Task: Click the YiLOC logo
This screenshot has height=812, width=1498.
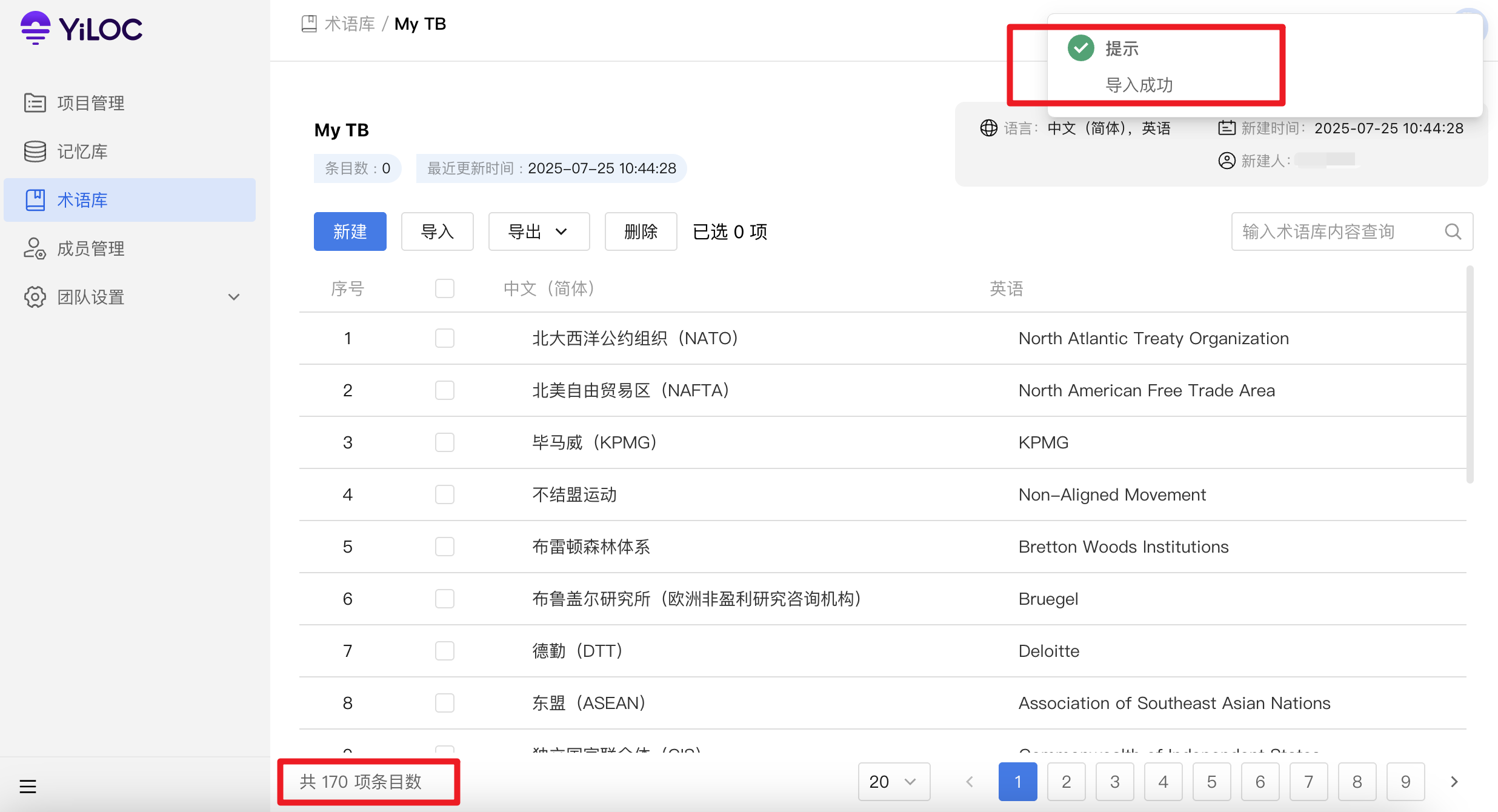Action: (x=81, y=28)
